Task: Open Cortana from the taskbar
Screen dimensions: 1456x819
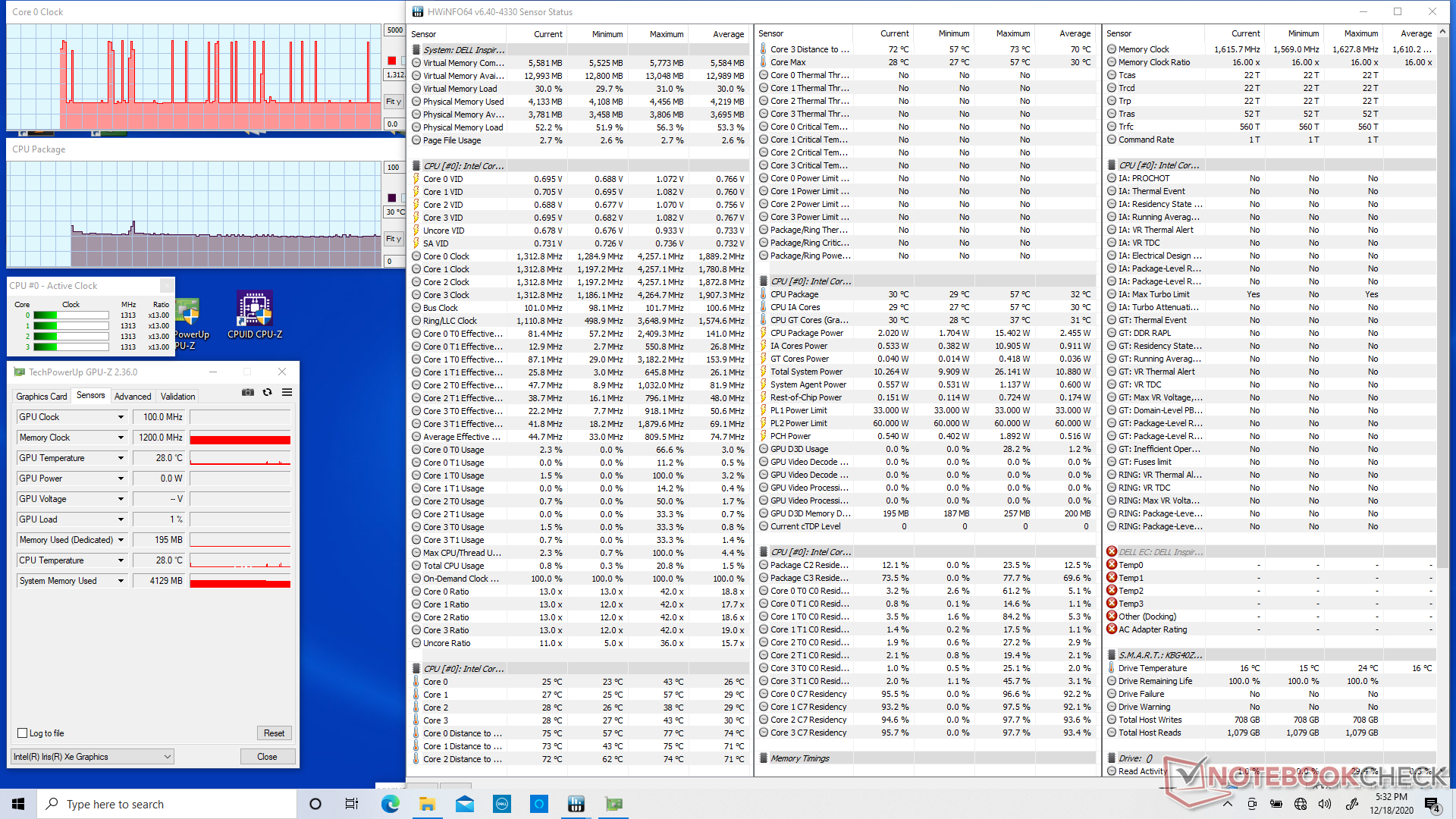Action: point(315,804)
